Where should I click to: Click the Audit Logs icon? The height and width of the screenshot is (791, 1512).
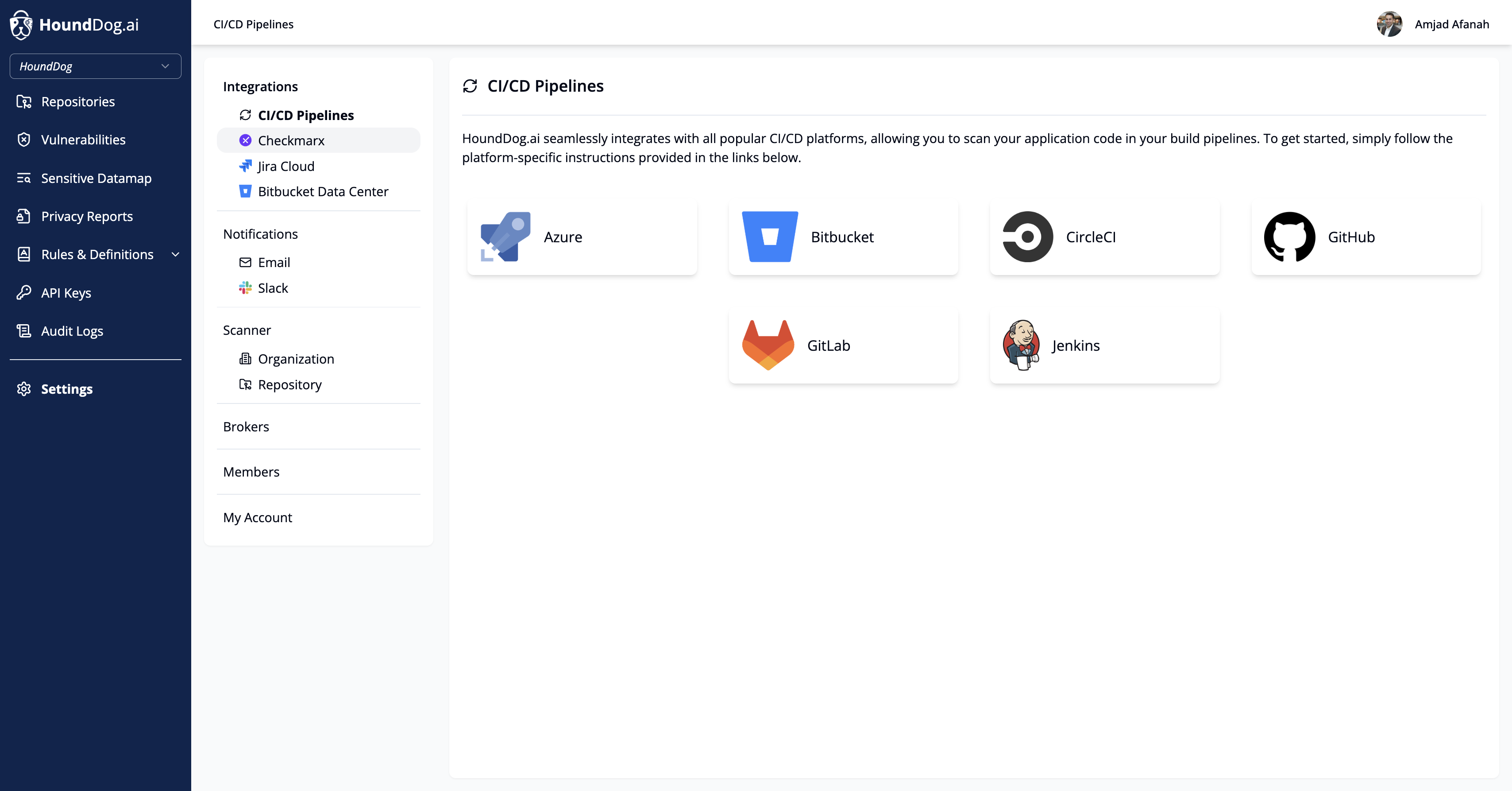click(23, 330)
